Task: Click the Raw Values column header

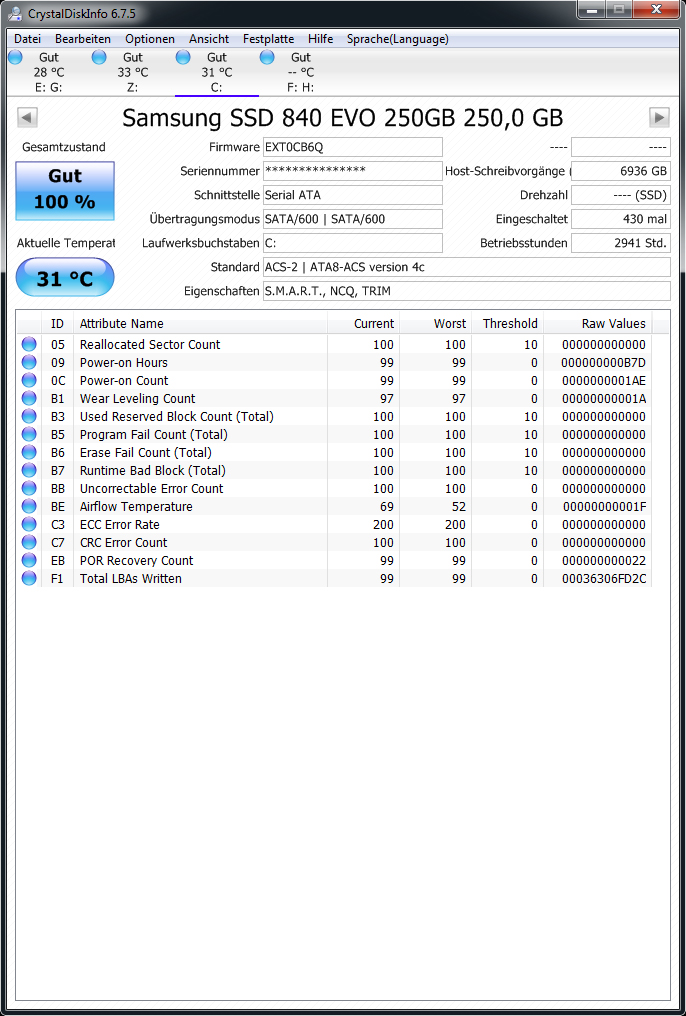Action: (x=597, y=323)
